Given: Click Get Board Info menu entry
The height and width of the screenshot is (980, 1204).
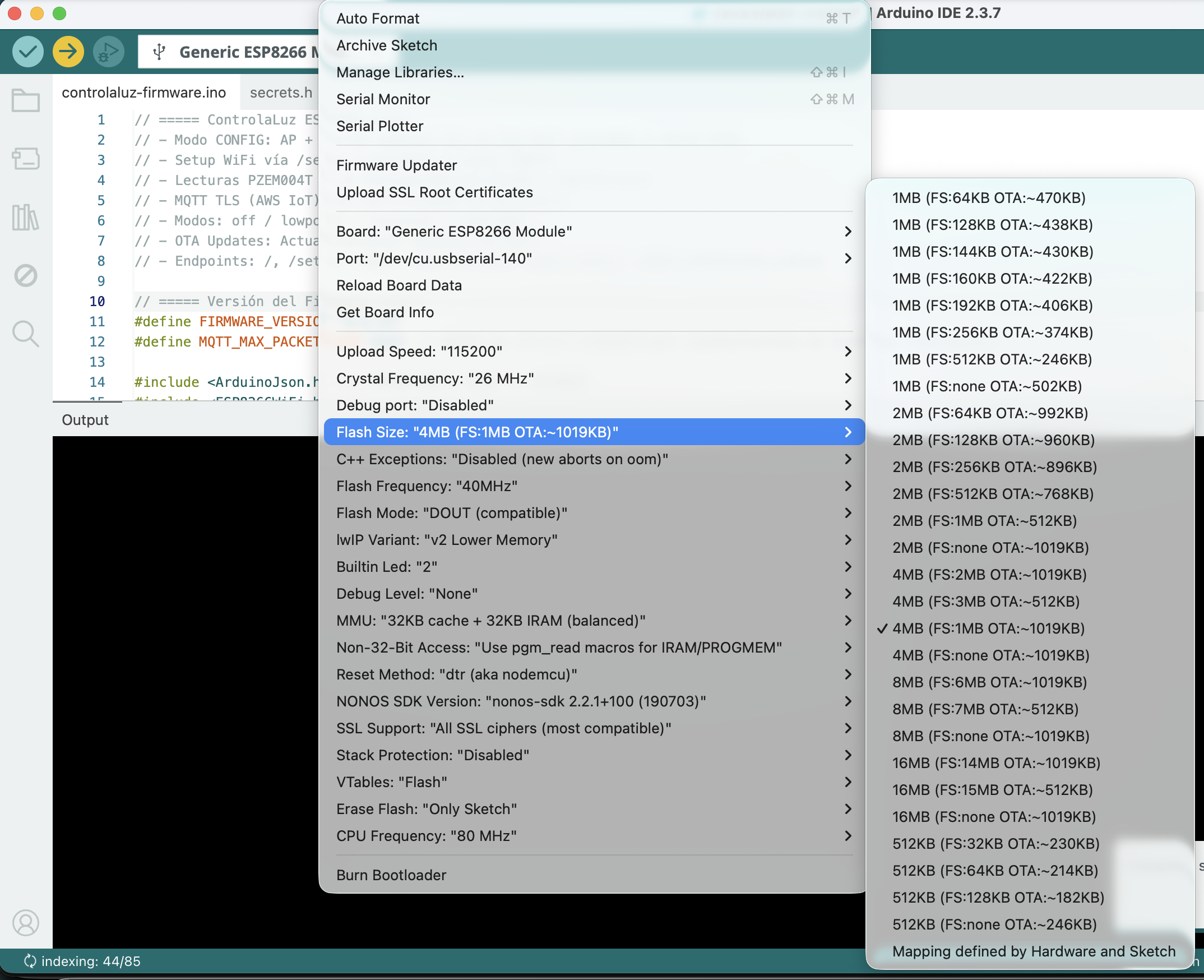Looking at the screenshot, I should coord(385,312).
